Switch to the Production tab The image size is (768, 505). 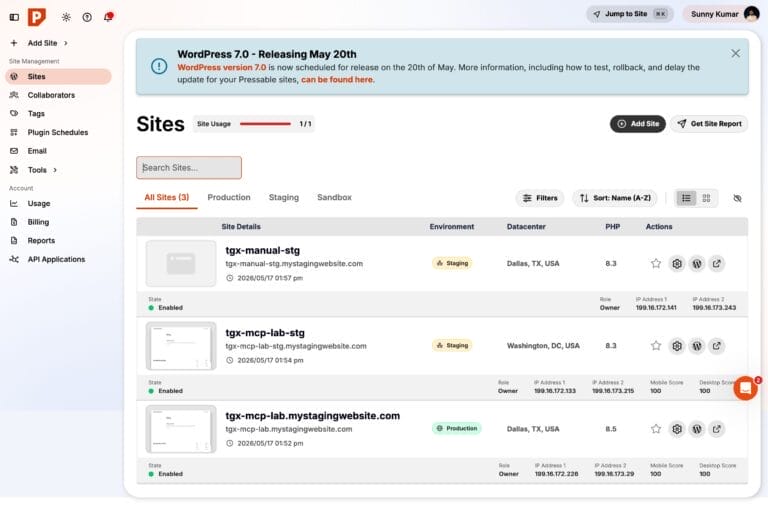(229, 197)
